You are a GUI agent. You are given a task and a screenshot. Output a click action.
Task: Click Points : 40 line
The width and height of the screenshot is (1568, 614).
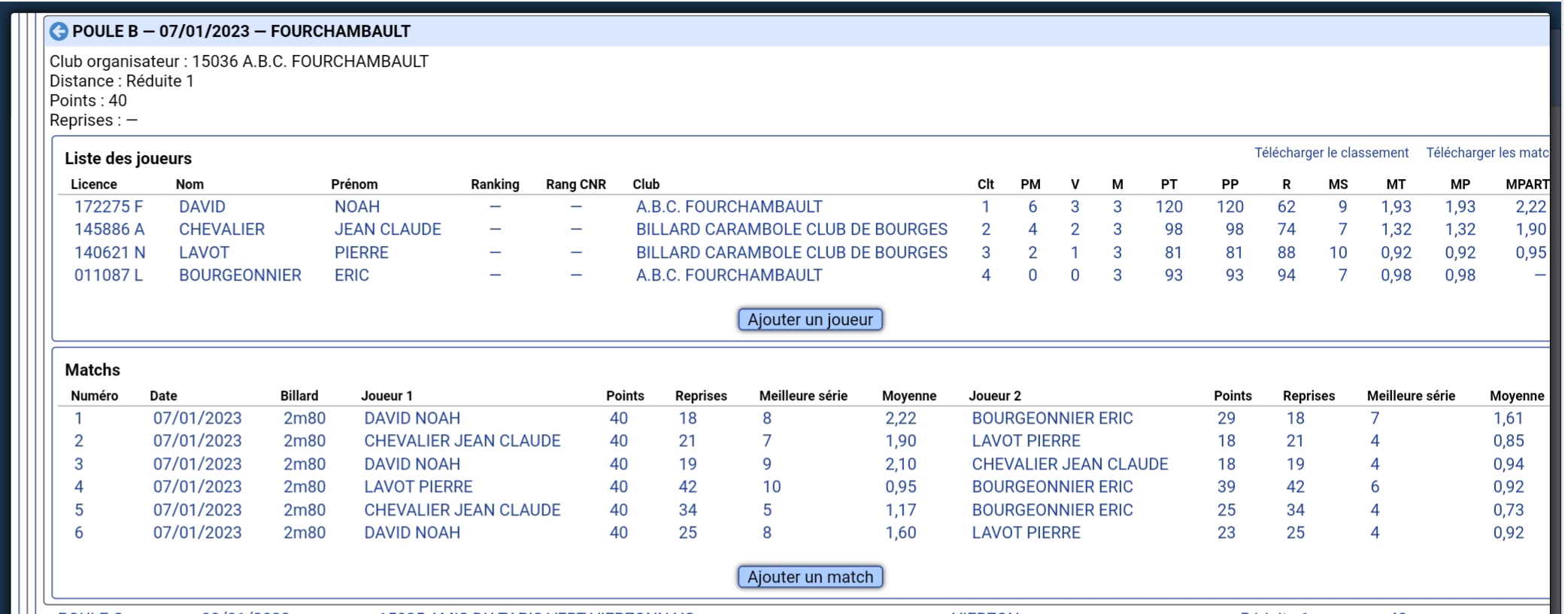click(x=88, y=101)
